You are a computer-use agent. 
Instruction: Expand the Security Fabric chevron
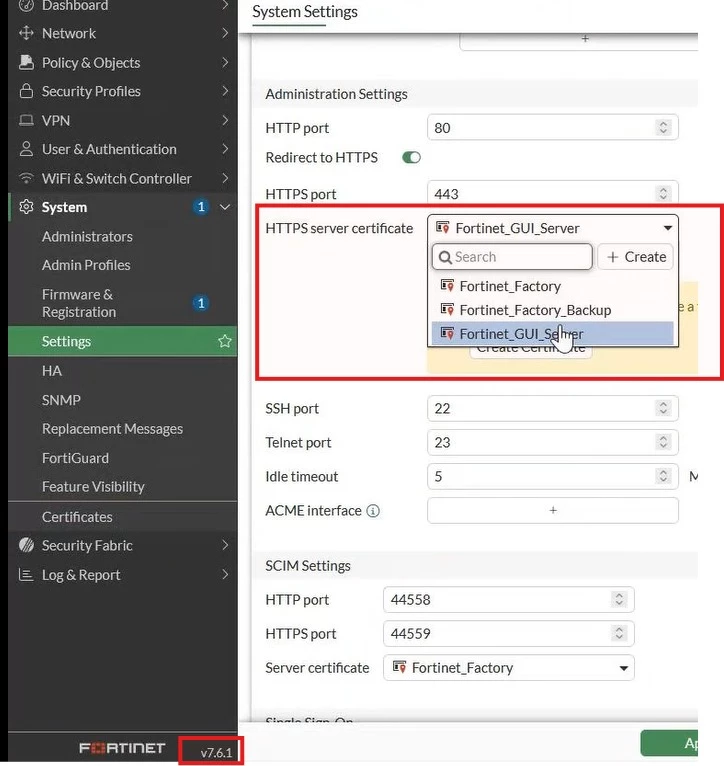tap(225, 545)
